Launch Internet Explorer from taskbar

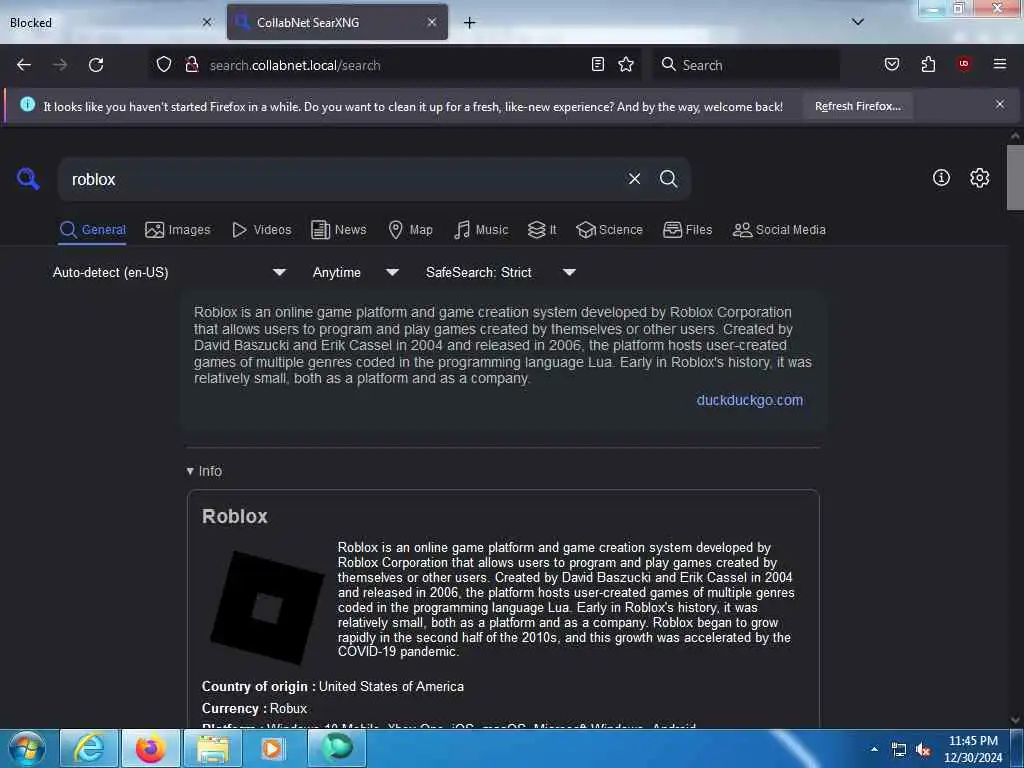pos(89,748)
